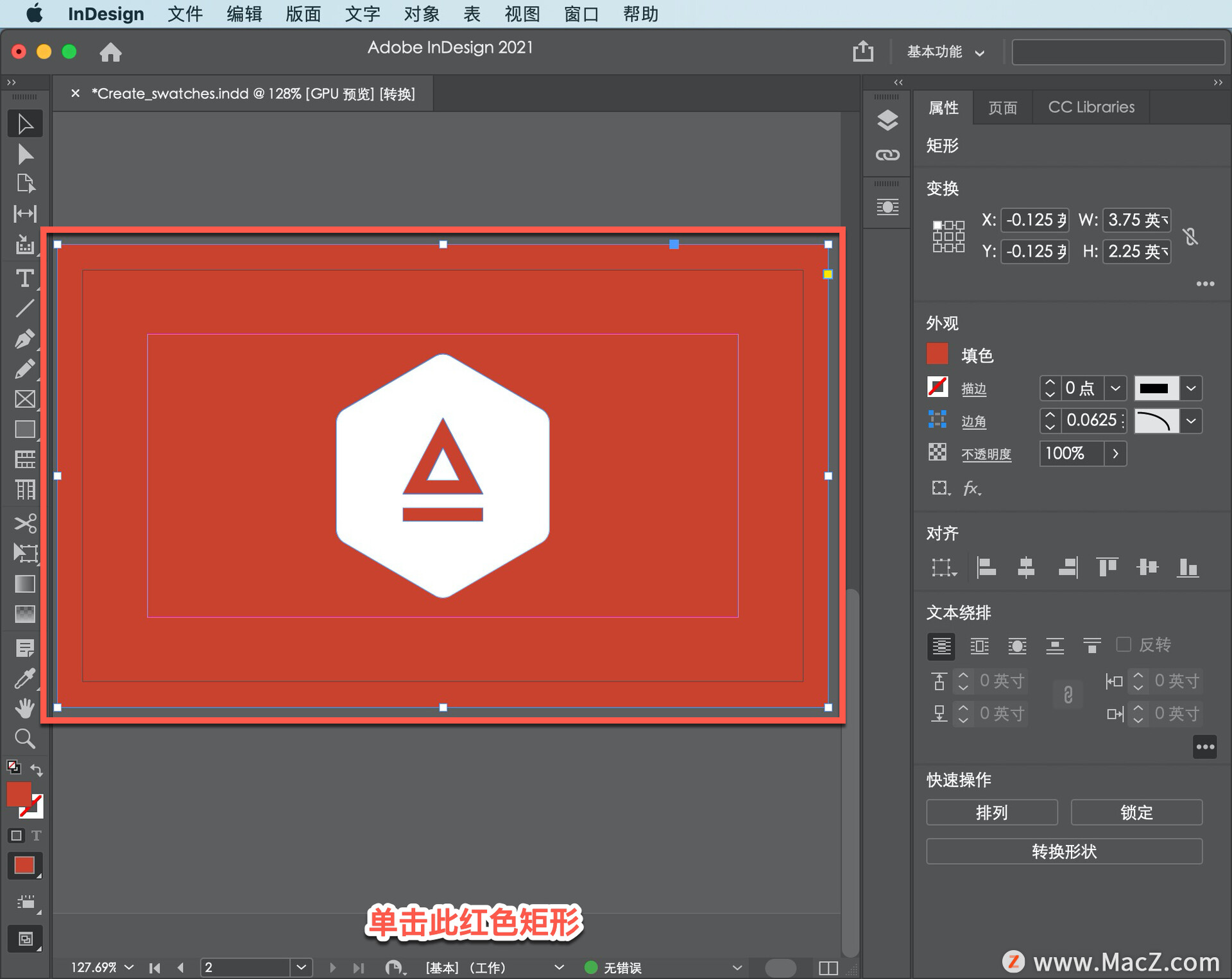Click the 锁定 button
The image size is (1232, 979).
(x=1136, y=812)
